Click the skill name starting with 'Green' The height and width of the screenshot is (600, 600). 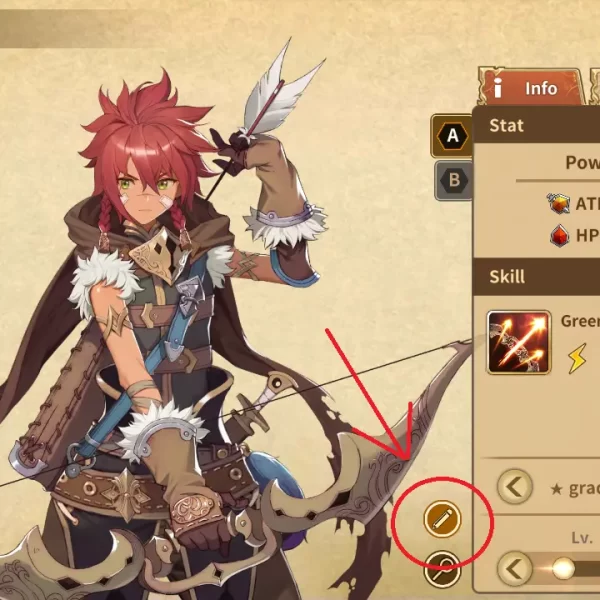(580, 321)
